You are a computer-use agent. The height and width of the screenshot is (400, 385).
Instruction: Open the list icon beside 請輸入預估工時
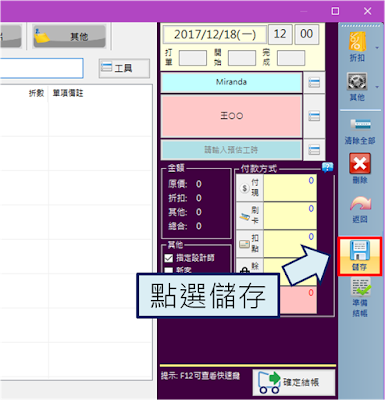coord(314,150)
